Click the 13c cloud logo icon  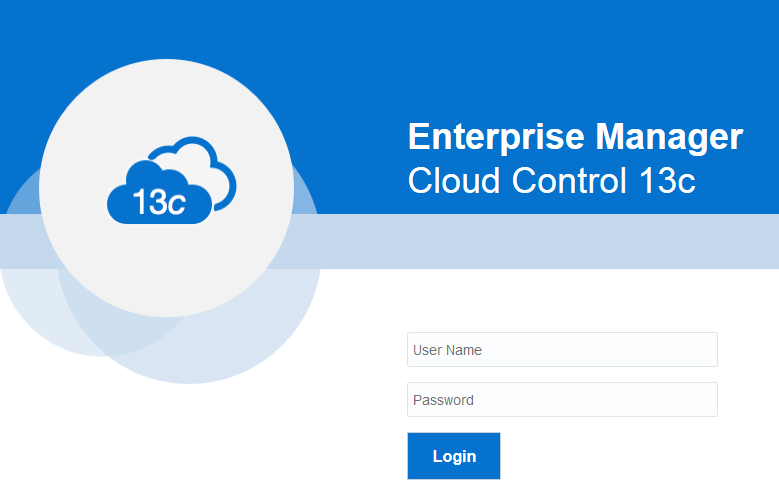tap(172, 180)
